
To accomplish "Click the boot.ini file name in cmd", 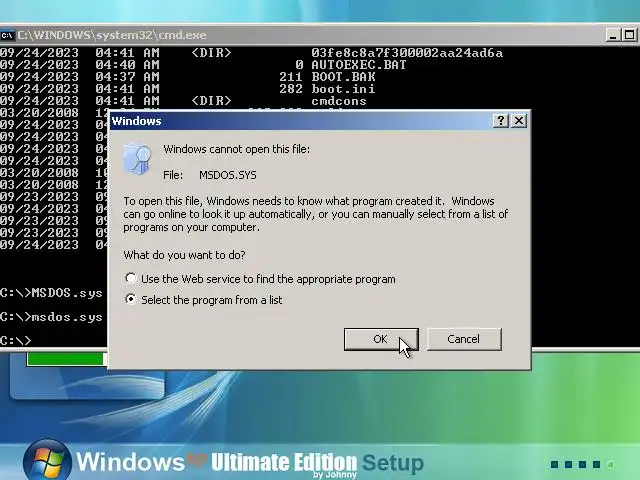I will pyautogui.click(x=343, y=89).
